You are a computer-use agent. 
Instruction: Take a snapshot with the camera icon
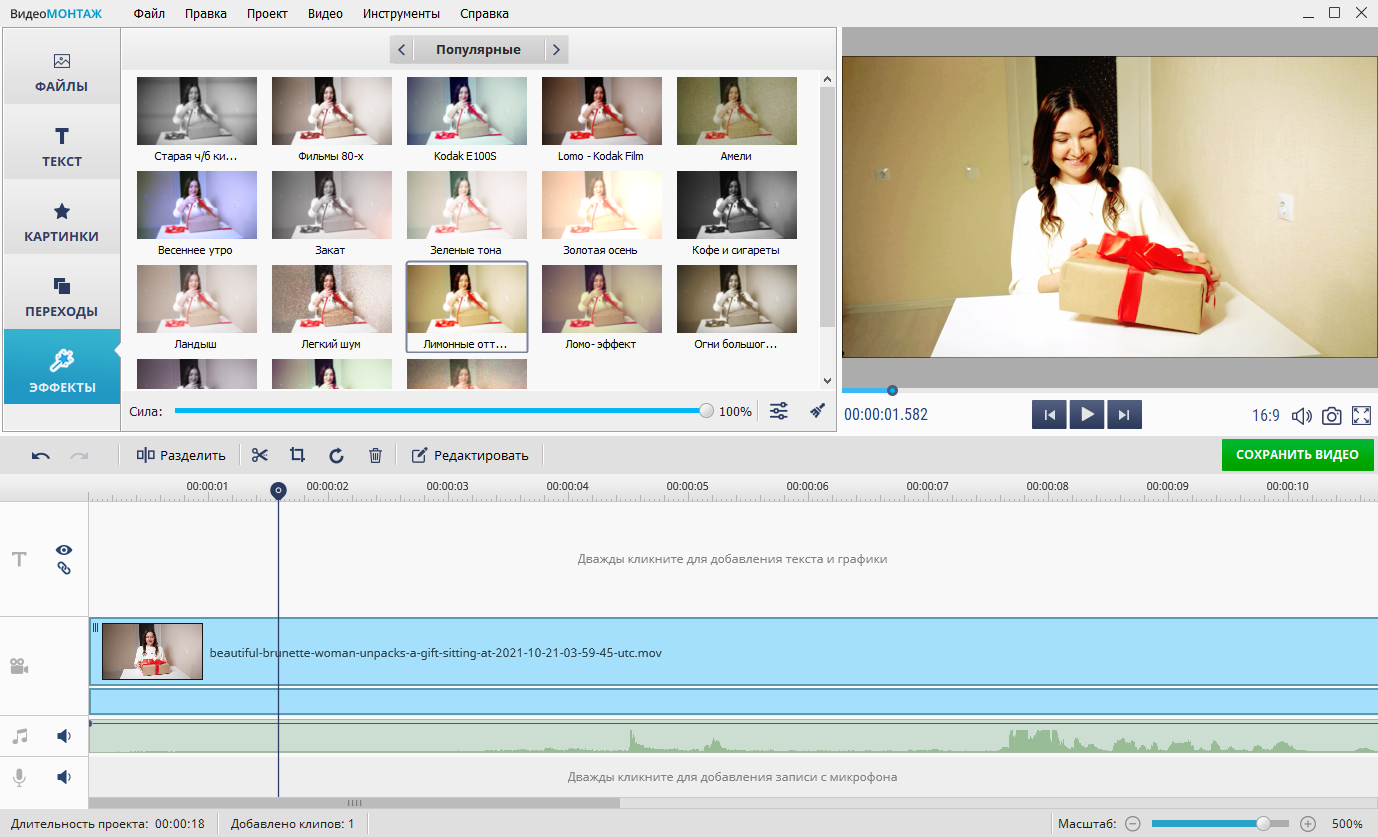pyautogui.click(x=1331, y=415)
